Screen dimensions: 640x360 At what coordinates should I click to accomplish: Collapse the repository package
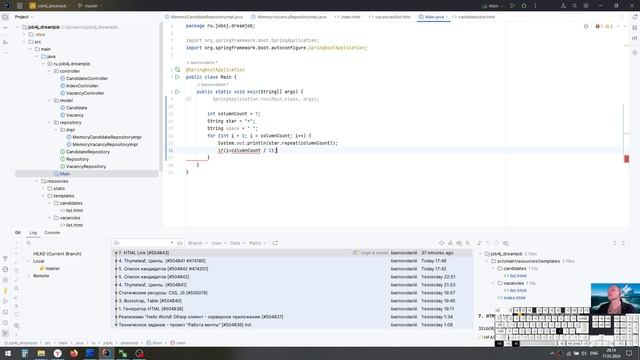[50, 122]
